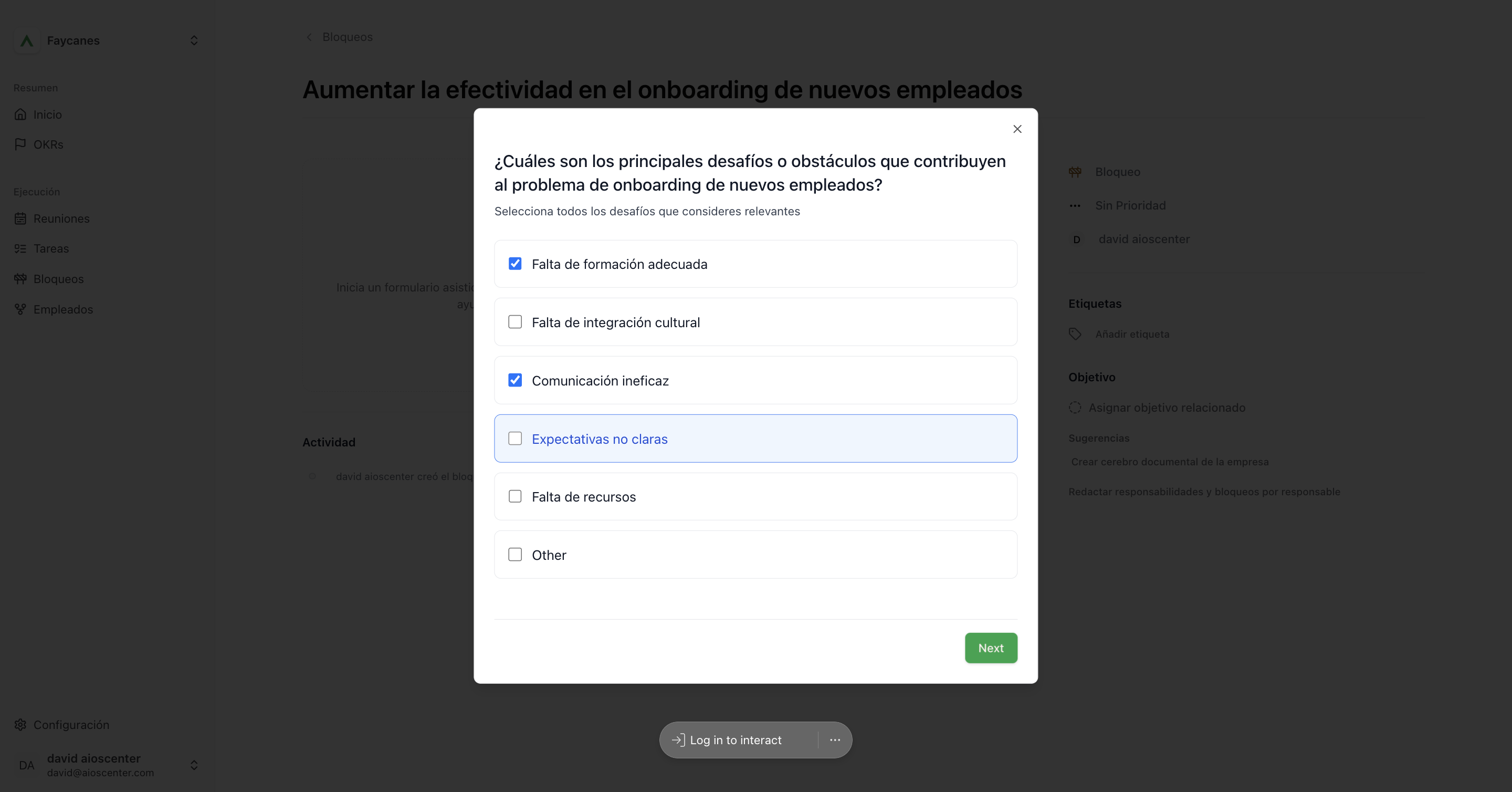Screen dimensions: 1512x792
Task: Click the Configuración gear icon
Action: (20, 724)
